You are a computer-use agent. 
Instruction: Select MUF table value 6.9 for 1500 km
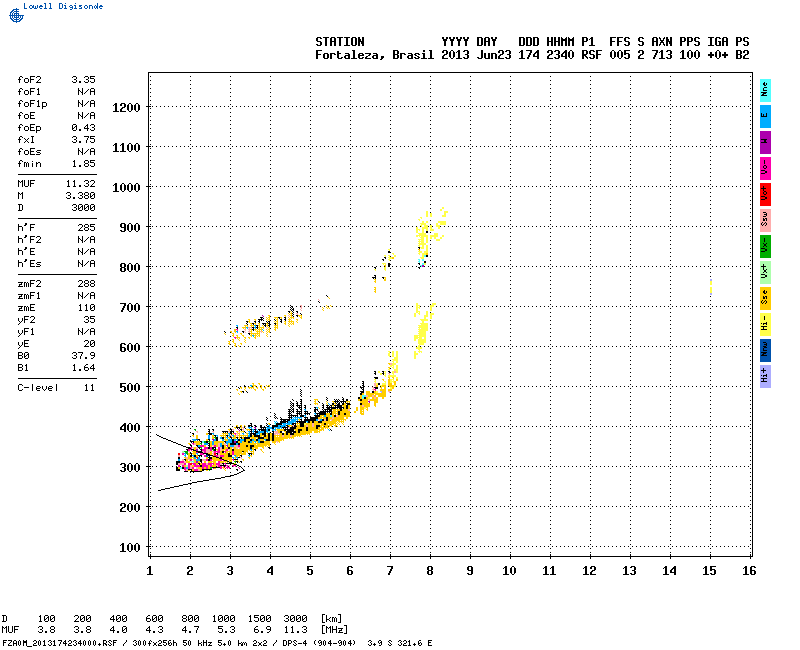pos(262,630)
